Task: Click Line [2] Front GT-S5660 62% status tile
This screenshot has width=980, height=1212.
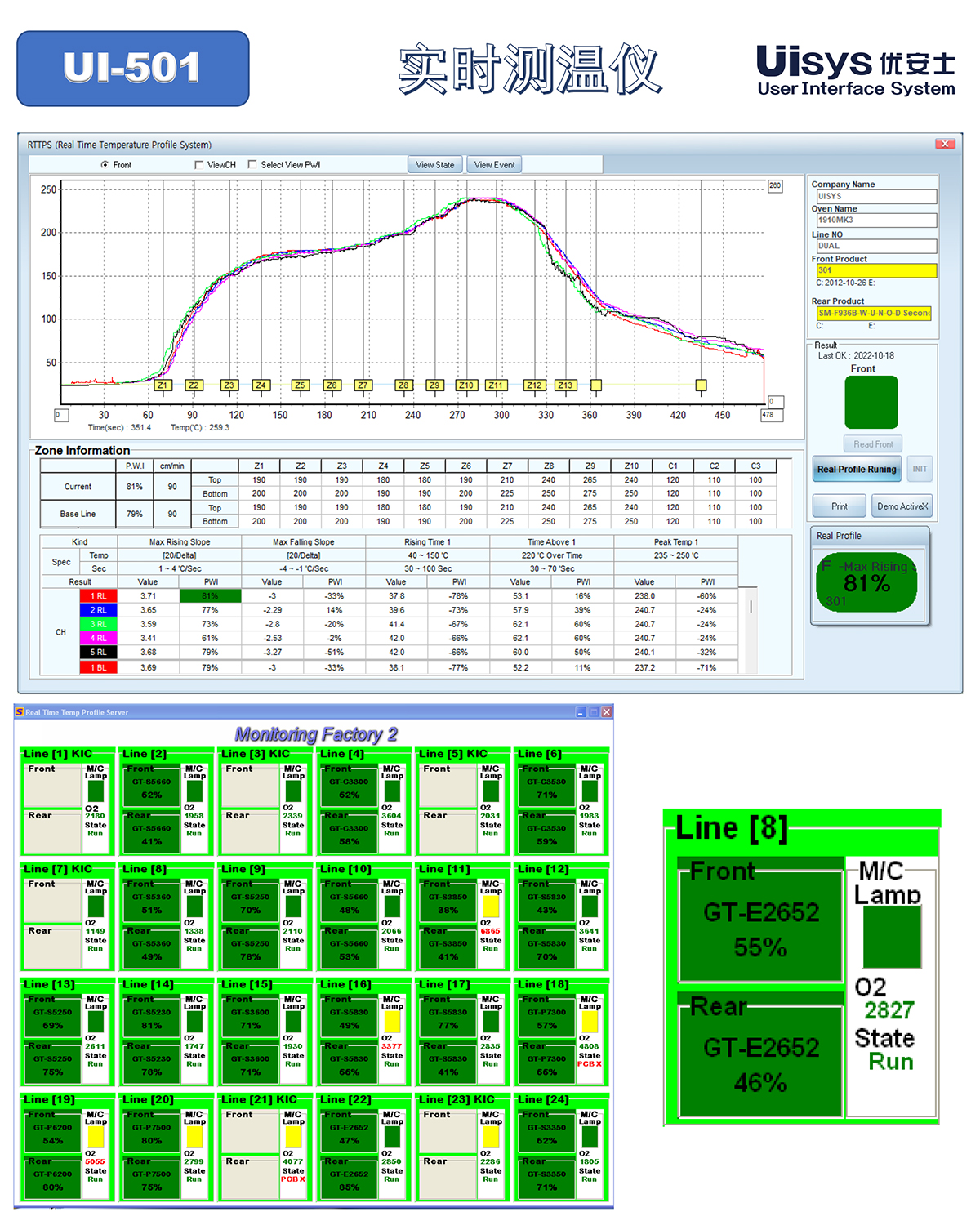Action: (x=151, y=788)
